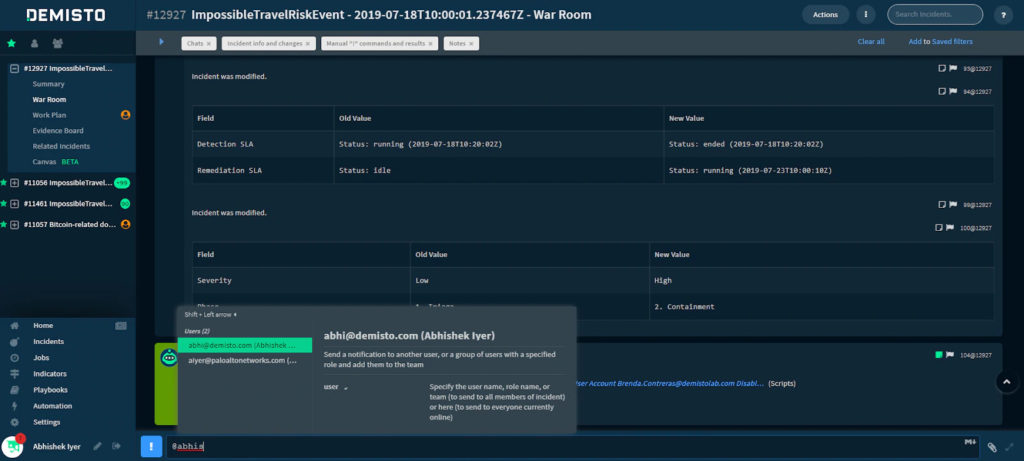This screenshot has height=461, width=1024.
Task: Select aiyer@paloaltonetworks.com in the user suggestions
Action: [x=245, y=360]
